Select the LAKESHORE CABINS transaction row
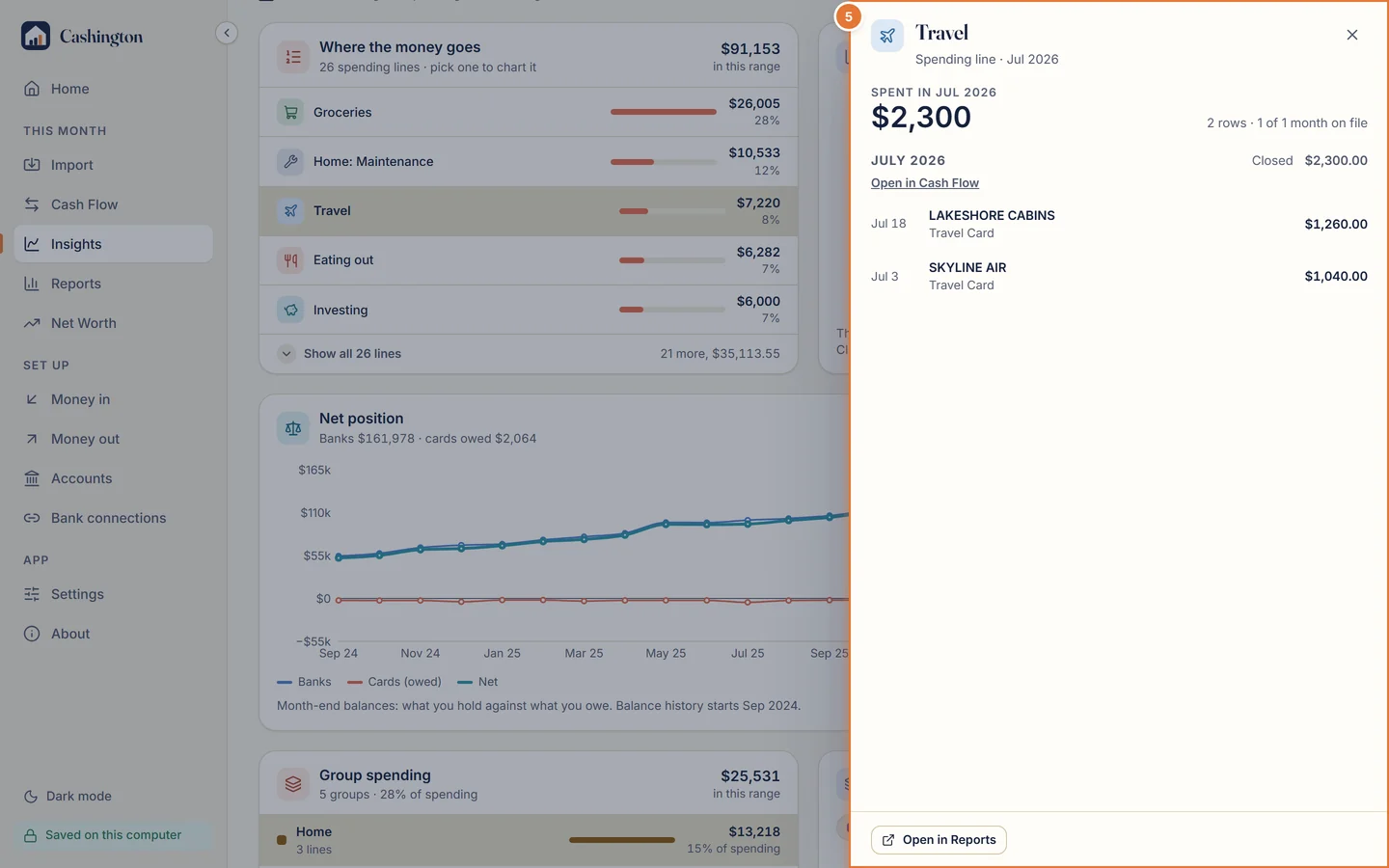 coord(1119,224)
